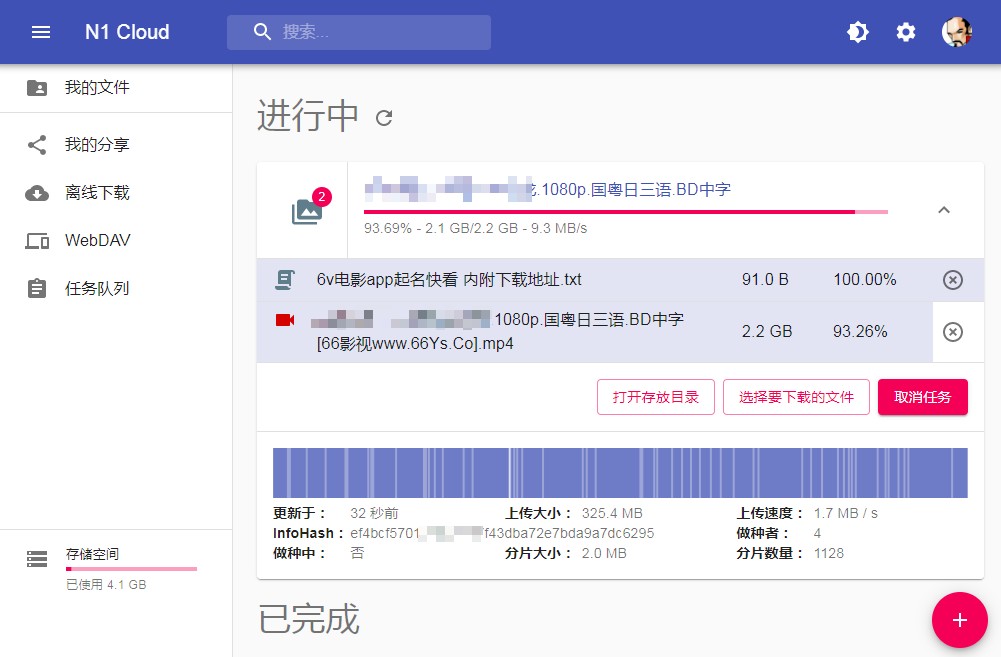Focus the 搜索 search field
Viewport: 1001px width, 657px height.
point(380,32)
